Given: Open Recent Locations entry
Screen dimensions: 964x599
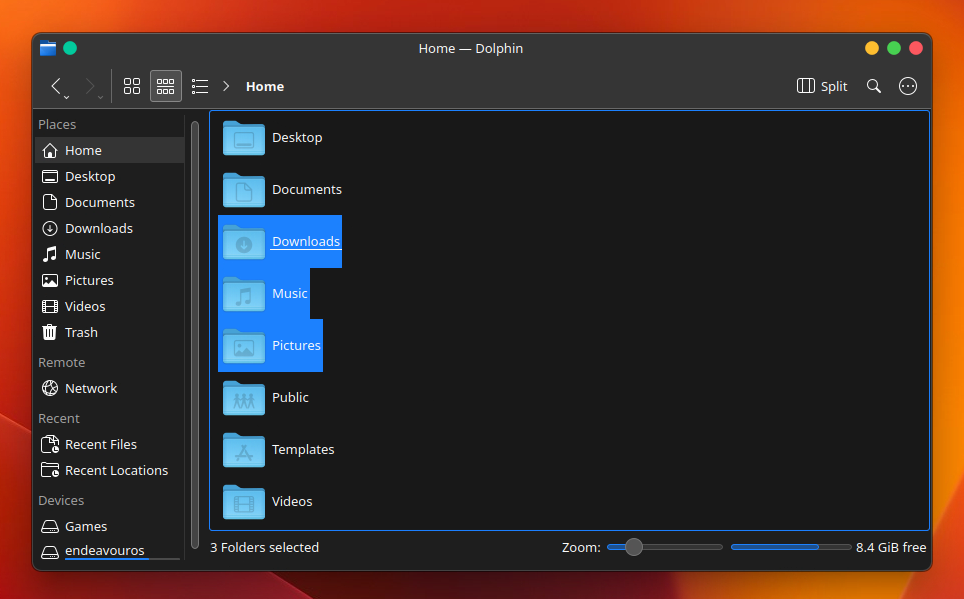Looking at the screenshot, I should click(x=109, y=470).
